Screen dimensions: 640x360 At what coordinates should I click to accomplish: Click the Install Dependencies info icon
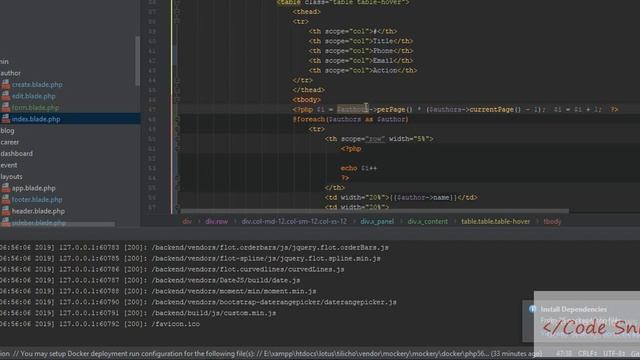click(x=532, y=309)
